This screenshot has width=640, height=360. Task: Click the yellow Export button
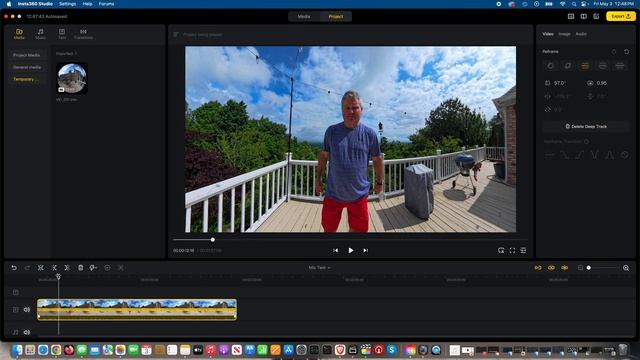click(x=620, y=16)
